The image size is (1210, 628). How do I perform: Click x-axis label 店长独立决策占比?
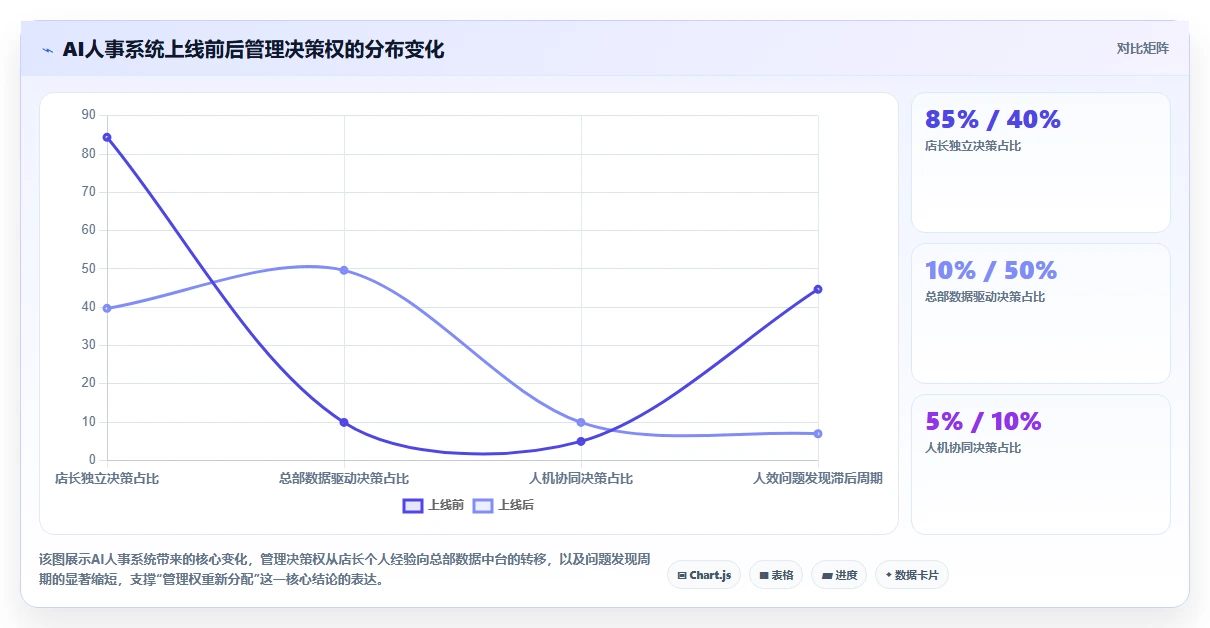pyautogui.click(x=107, y=479)
